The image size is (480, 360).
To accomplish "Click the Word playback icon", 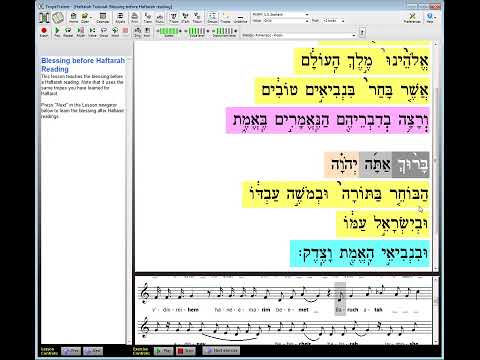I will click(x=115, y=32).
